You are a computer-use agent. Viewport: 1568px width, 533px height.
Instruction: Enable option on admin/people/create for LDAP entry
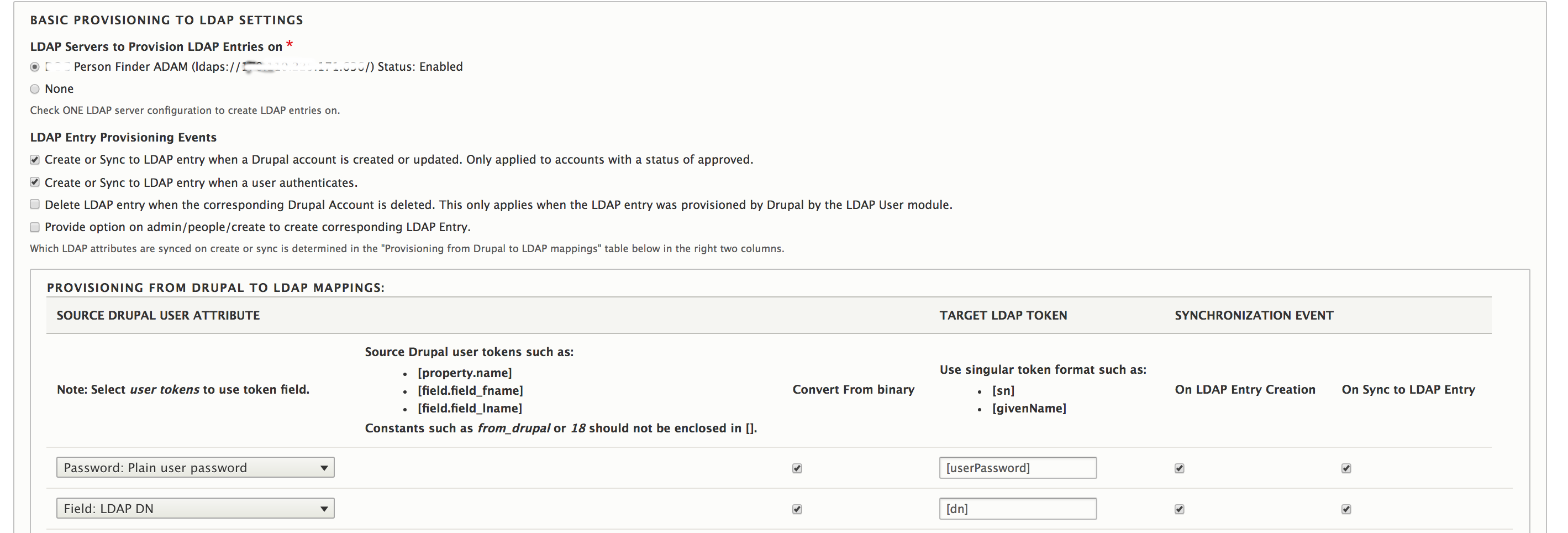[x=35, y=227]
